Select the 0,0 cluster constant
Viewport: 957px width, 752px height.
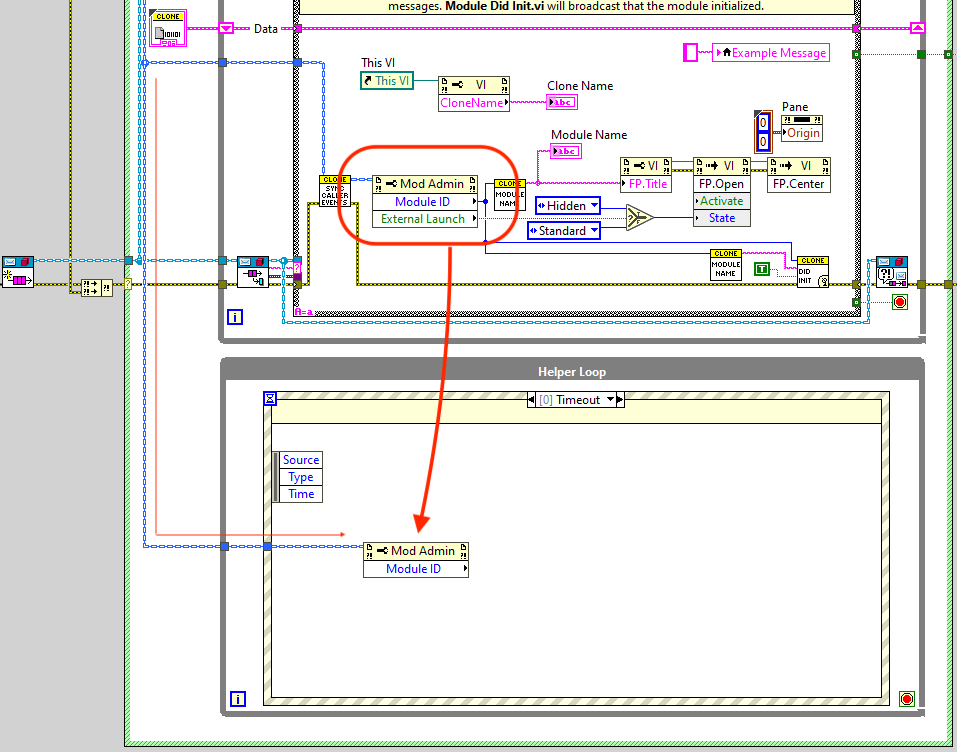[x=763, y=132]
